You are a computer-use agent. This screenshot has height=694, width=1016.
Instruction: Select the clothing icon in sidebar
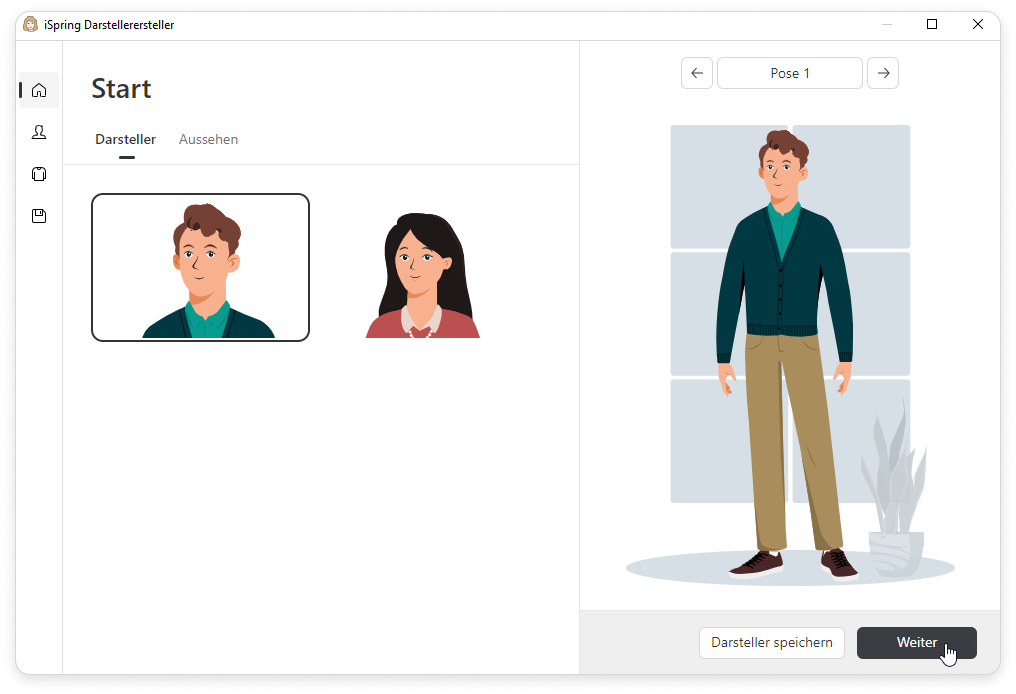(39, 174)
